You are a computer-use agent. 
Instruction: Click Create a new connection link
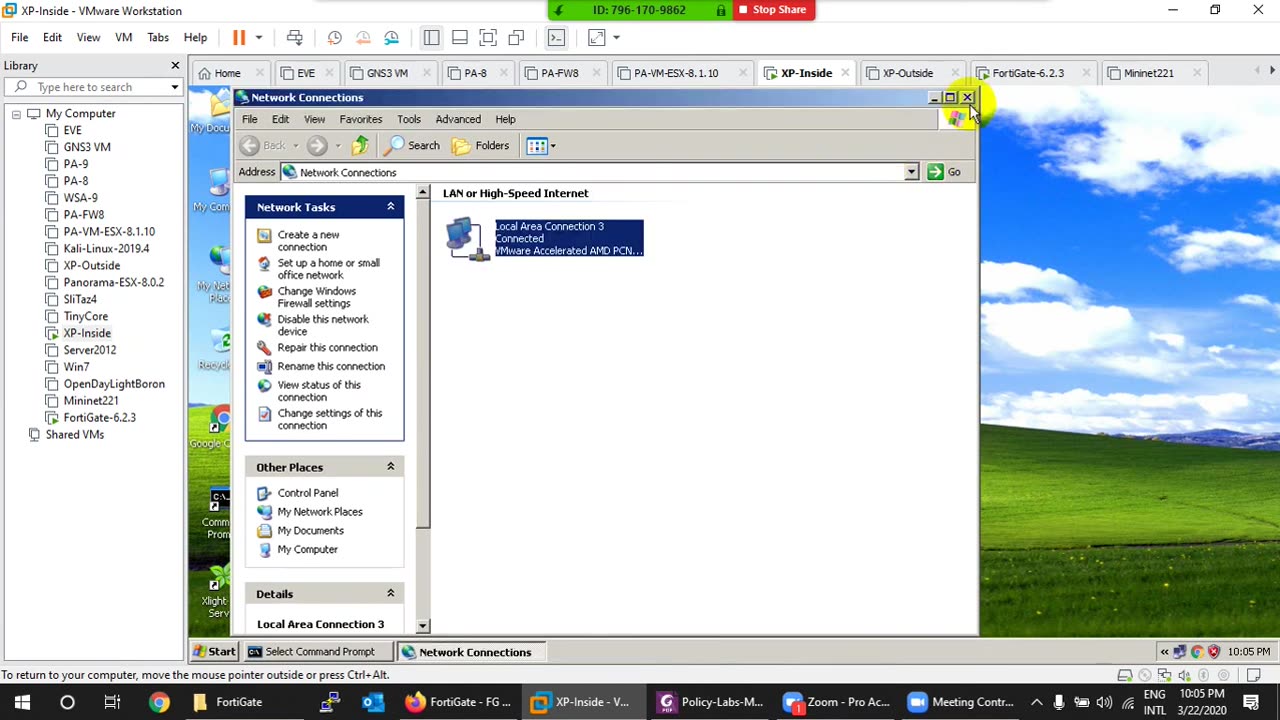(x=308, y=241)
